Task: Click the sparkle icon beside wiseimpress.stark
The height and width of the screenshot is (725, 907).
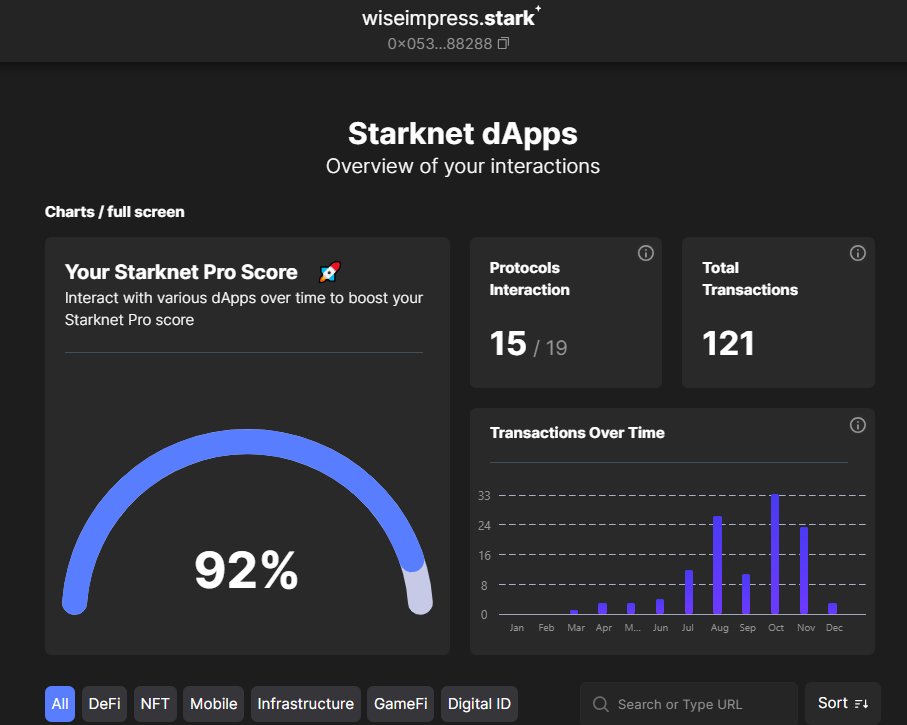Action: point(536,8)
